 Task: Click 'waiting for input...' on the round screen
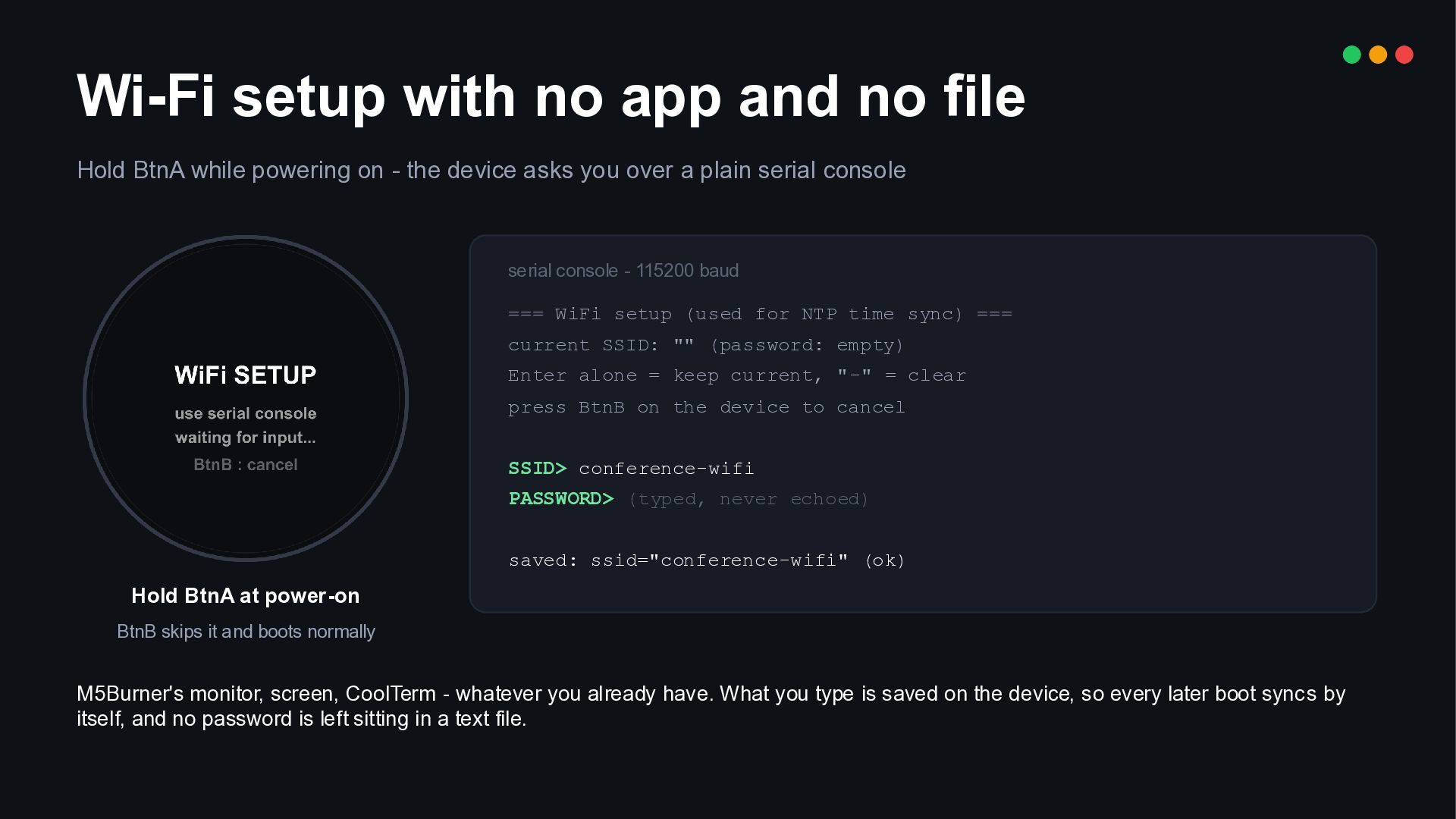[x=246, y=438]
